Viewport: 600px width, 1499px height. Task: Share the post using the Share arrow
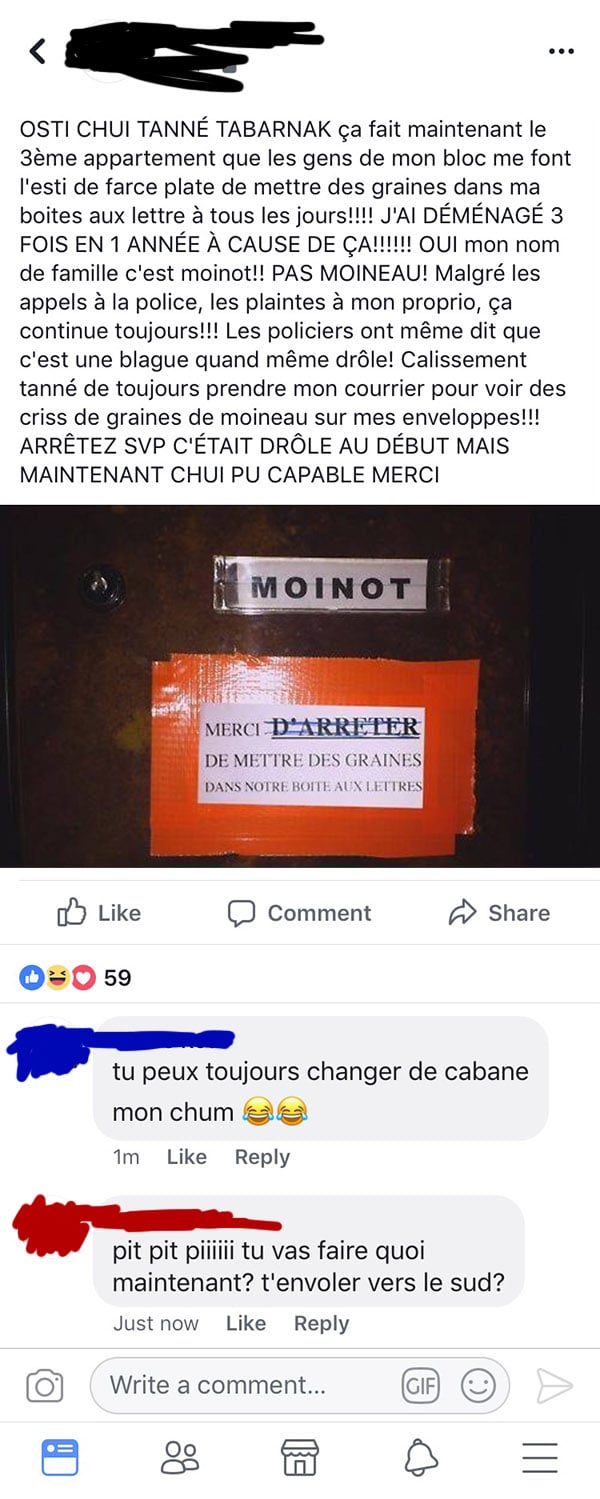tap(499, 912)
